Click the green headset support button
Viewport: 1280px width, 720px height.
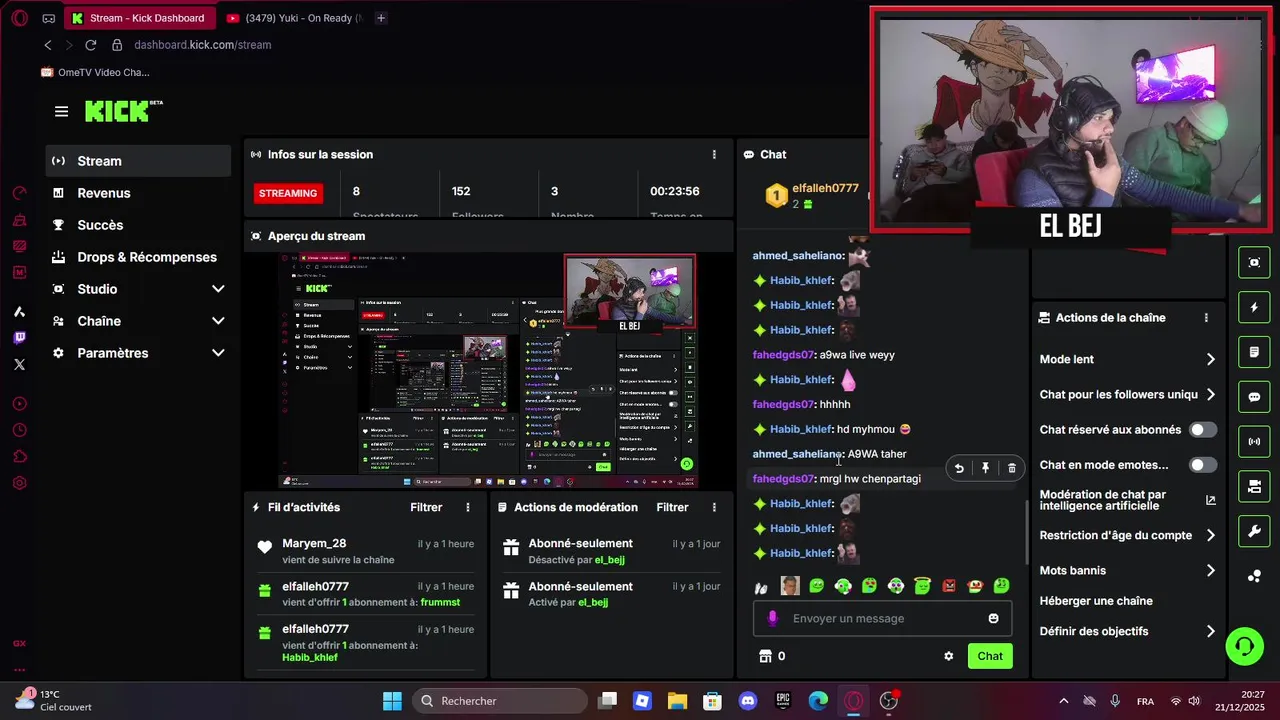pos(1245,647)
